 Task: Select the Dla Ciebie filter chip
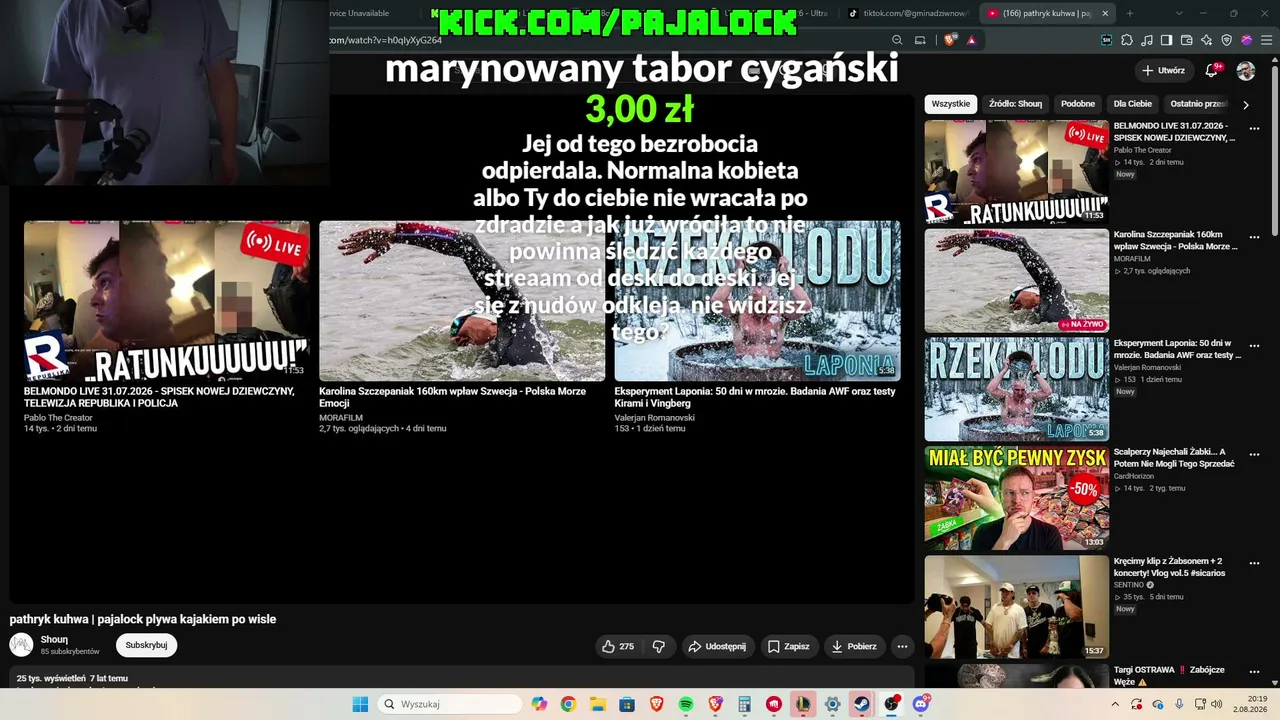1133,104
